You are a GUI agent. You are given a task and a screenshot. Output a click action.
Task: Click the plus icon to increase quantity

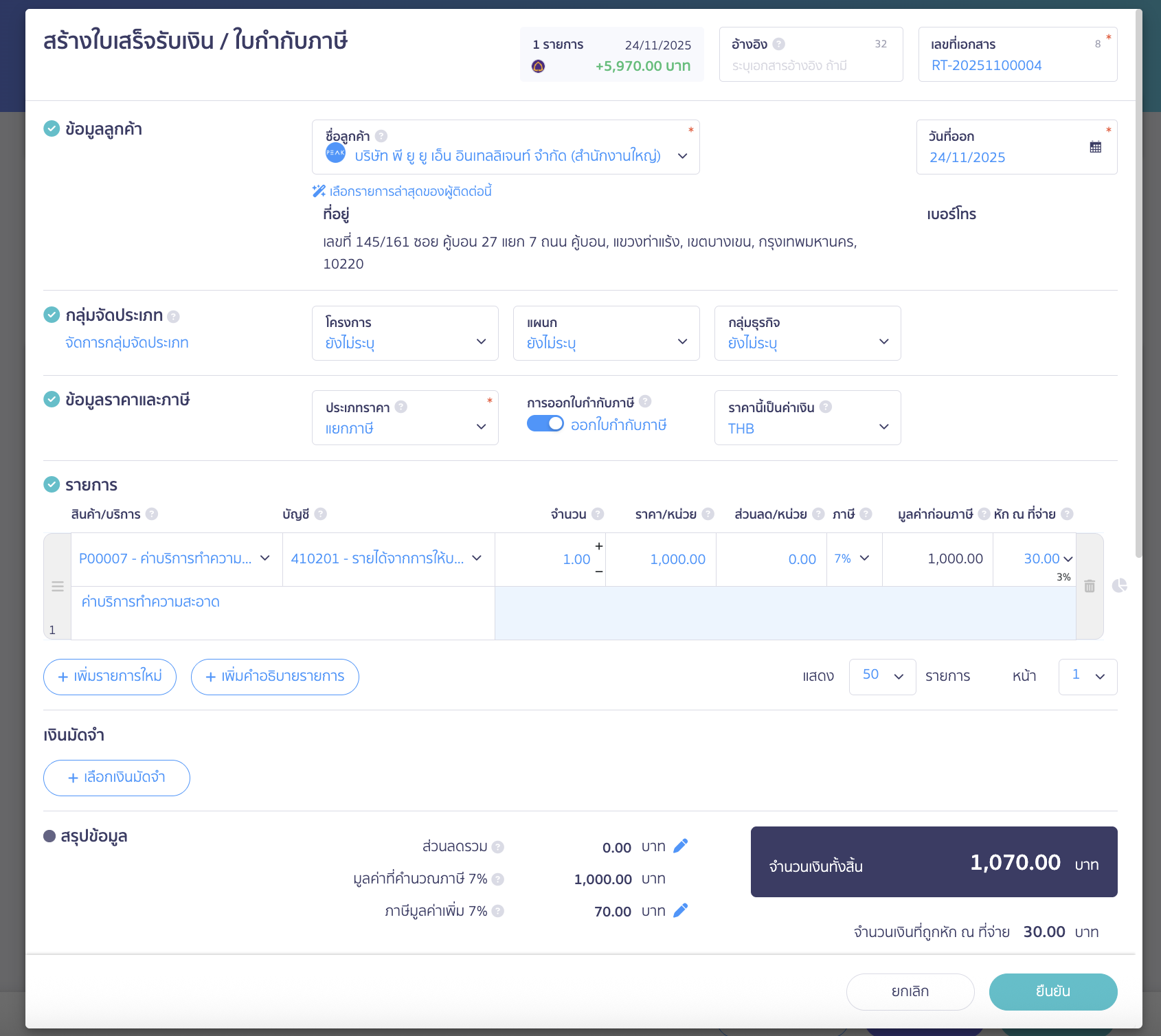tap(599, 546)
